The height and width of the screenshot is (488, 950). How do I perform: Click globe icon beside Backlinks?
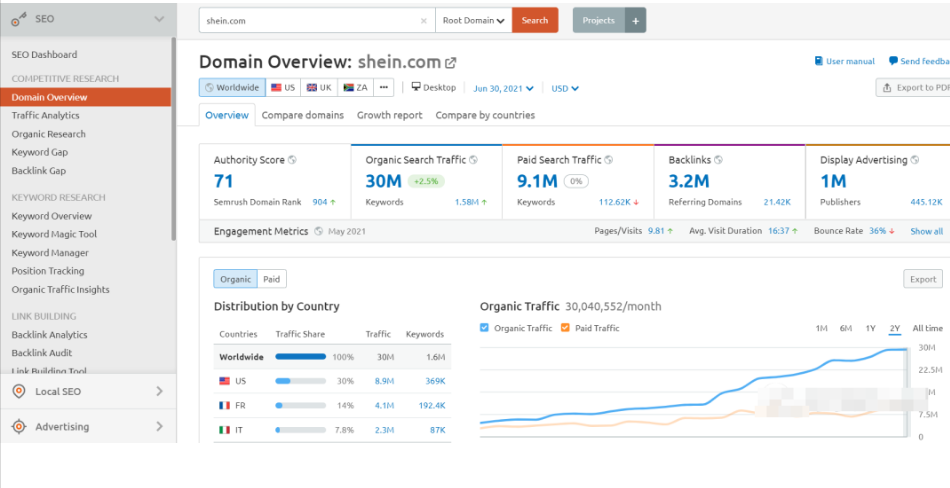point(719,160)
